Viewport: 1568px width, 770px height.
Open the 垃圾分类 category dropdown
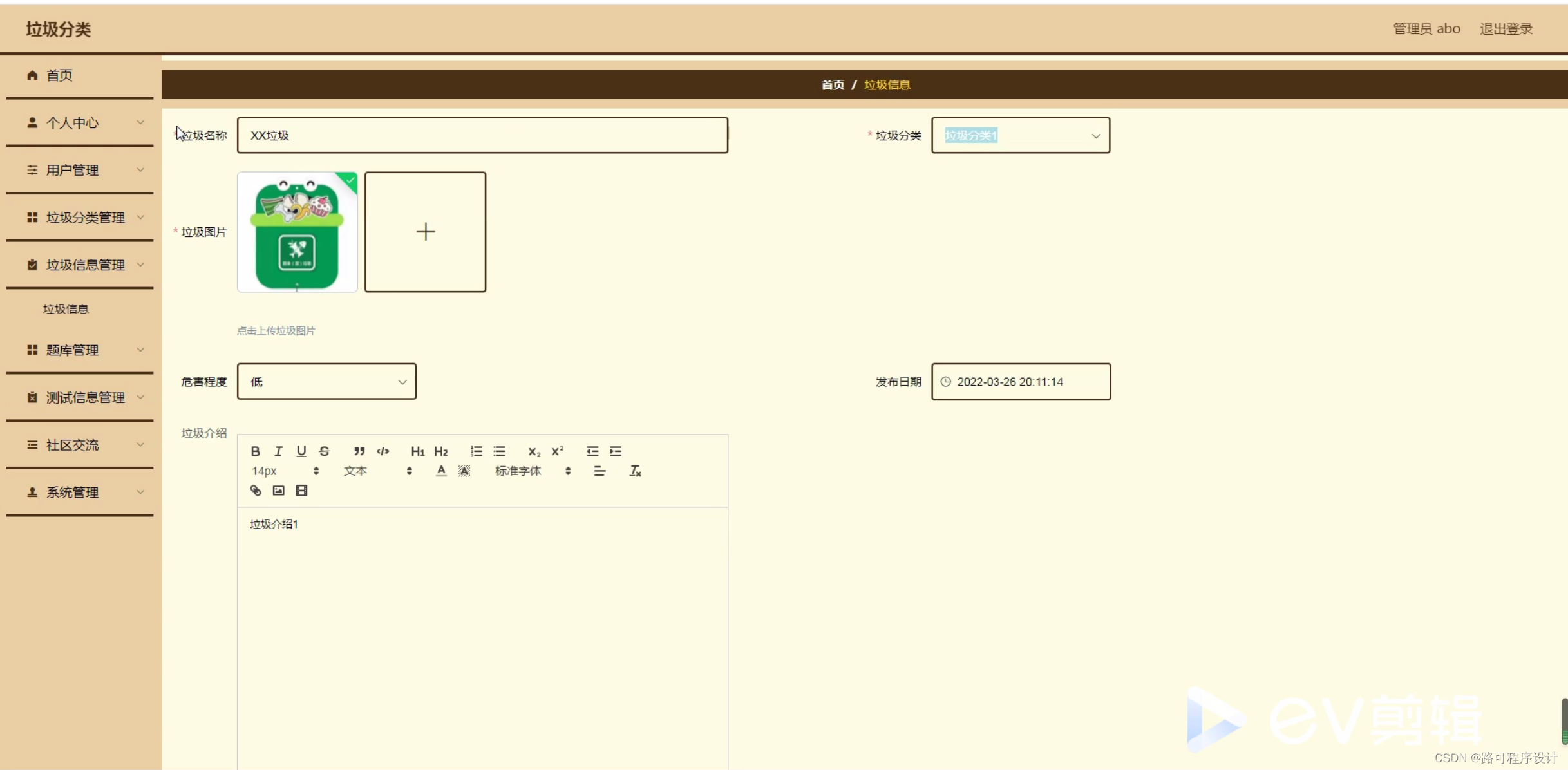(1021, 135)
